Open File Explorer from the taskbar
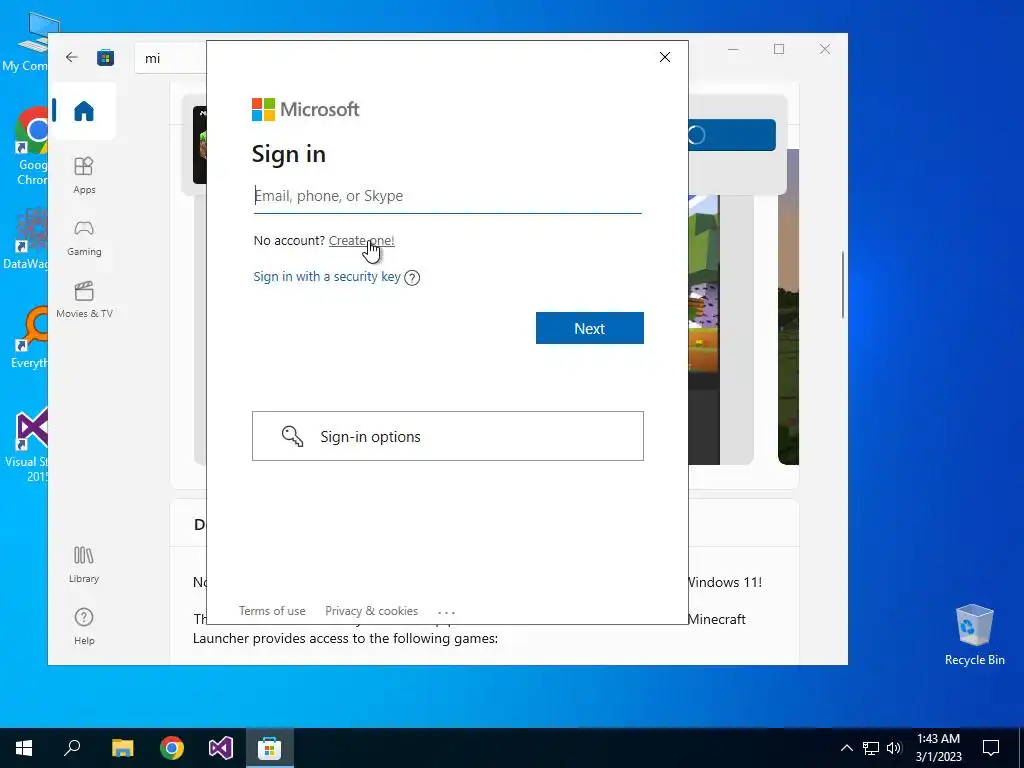Screen dimensions: 1024x768 click(x=122, y=748)
